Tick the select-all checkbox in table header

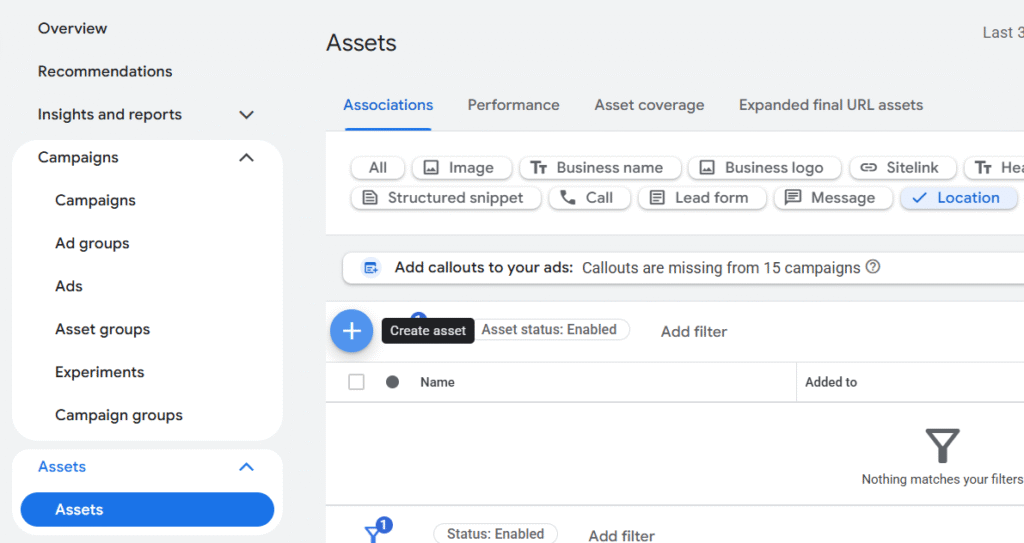(x=356, y=382)
